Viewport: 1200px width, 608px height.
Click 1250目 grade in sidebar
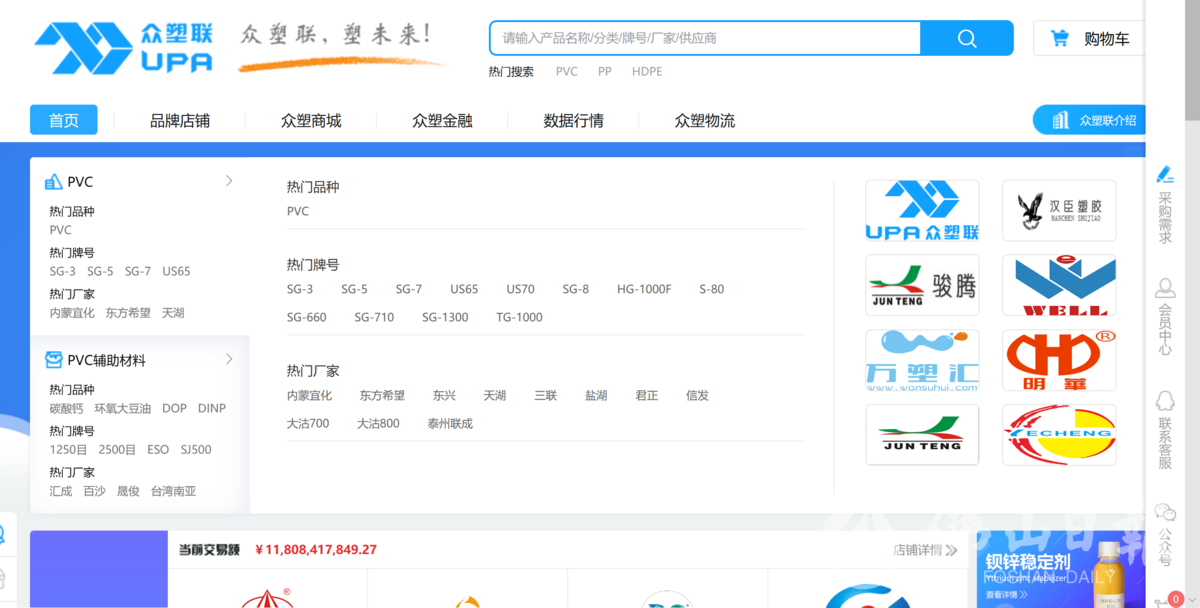[x=69, y=450]
